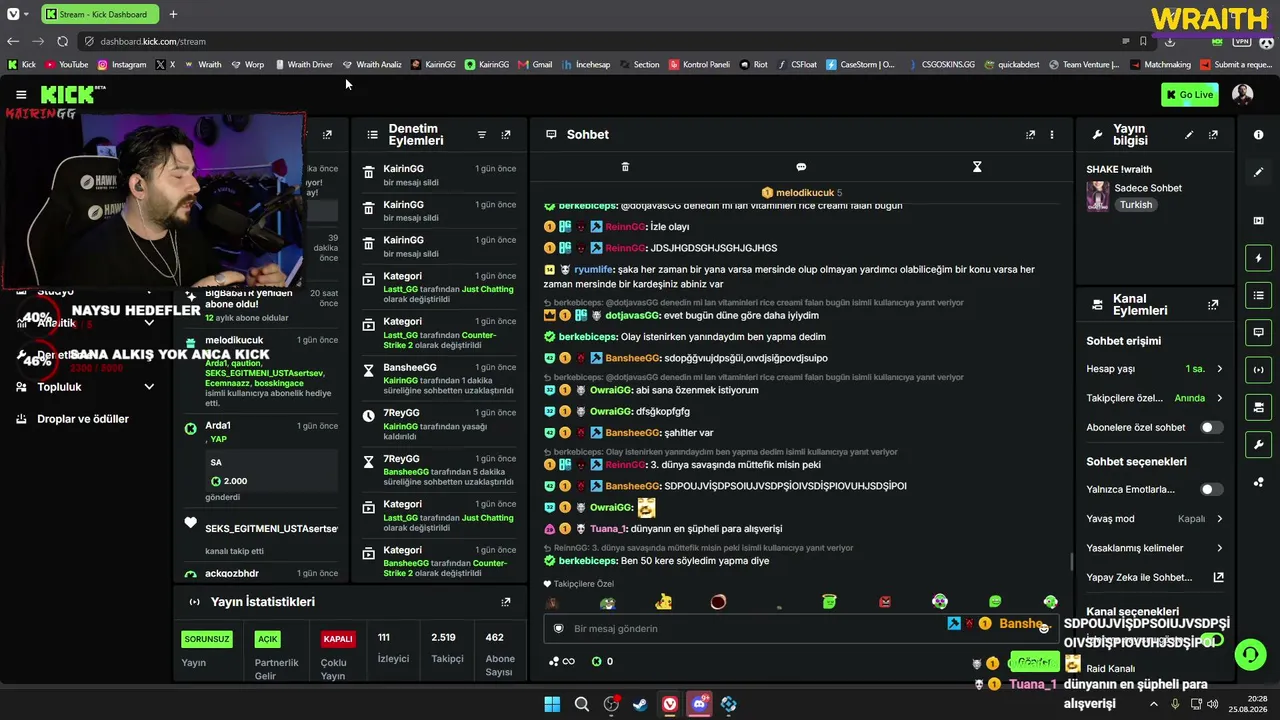This screenshot has height=720, width=1280.
Task: Open Vivaldi from the taskbar
Action: (x=670, y=704)
